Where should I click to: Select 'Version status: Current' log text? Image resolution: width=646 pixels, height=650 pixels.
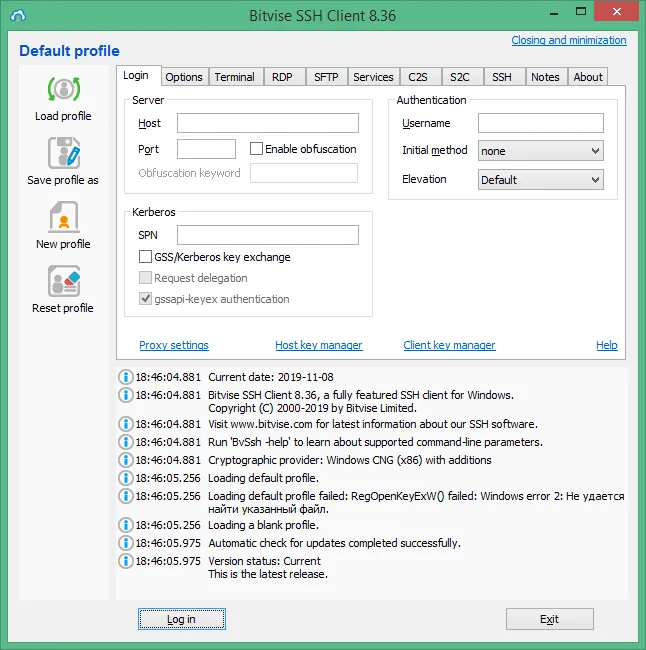pos(265,561)
